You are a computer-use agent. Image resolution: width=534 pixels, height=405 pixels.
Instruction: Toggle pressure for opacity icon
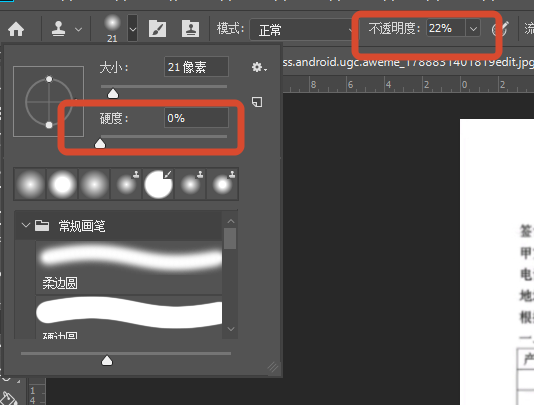(500, 29)
